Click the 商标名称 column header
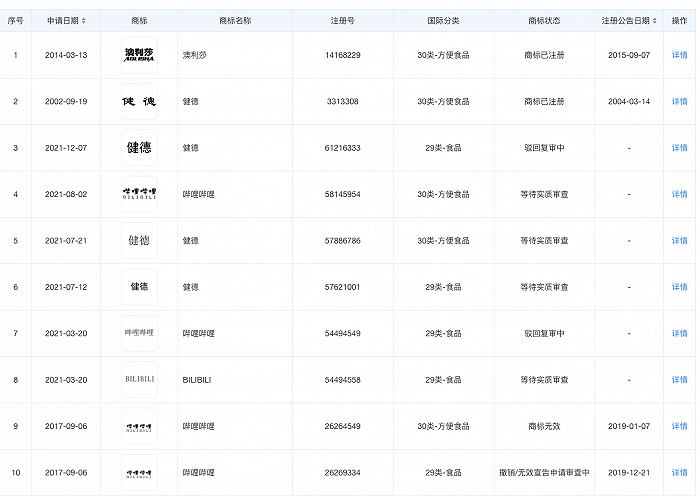The width and height of the screenshot is (700, 496). pos(235,21)
